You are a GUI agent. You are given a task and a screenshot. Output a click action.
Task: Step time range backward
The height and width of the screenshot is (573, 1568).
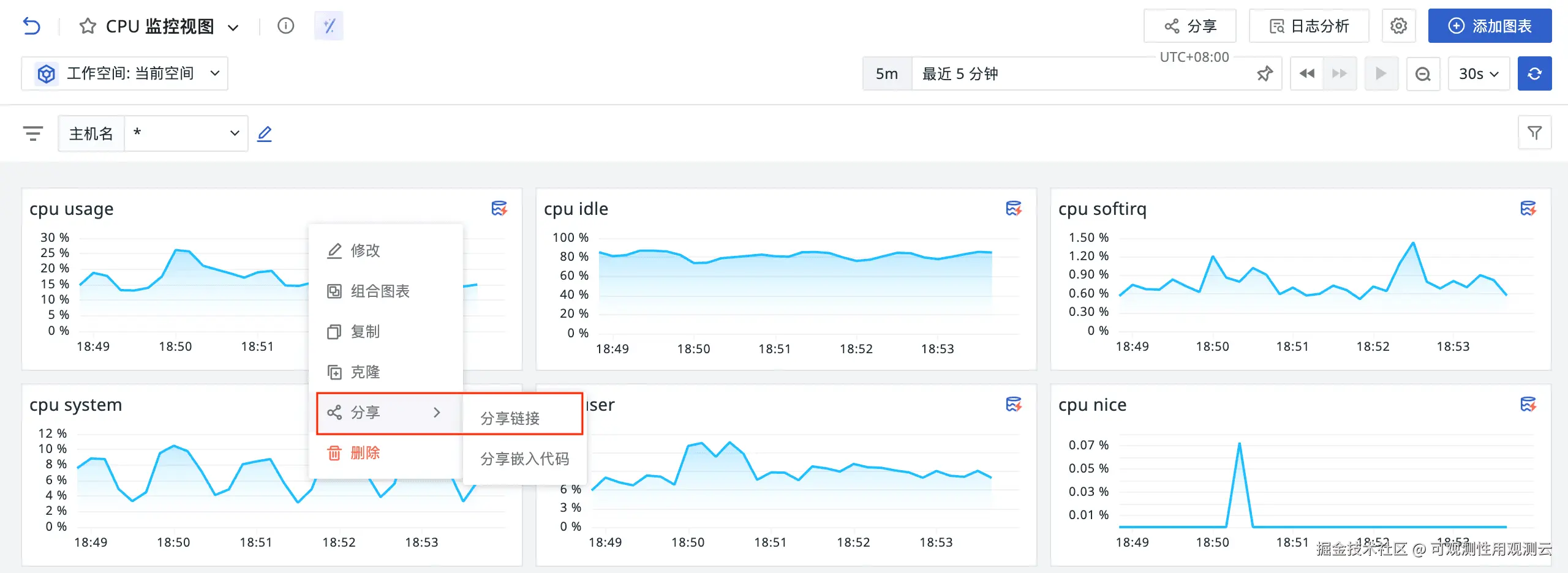(1306, 74)
